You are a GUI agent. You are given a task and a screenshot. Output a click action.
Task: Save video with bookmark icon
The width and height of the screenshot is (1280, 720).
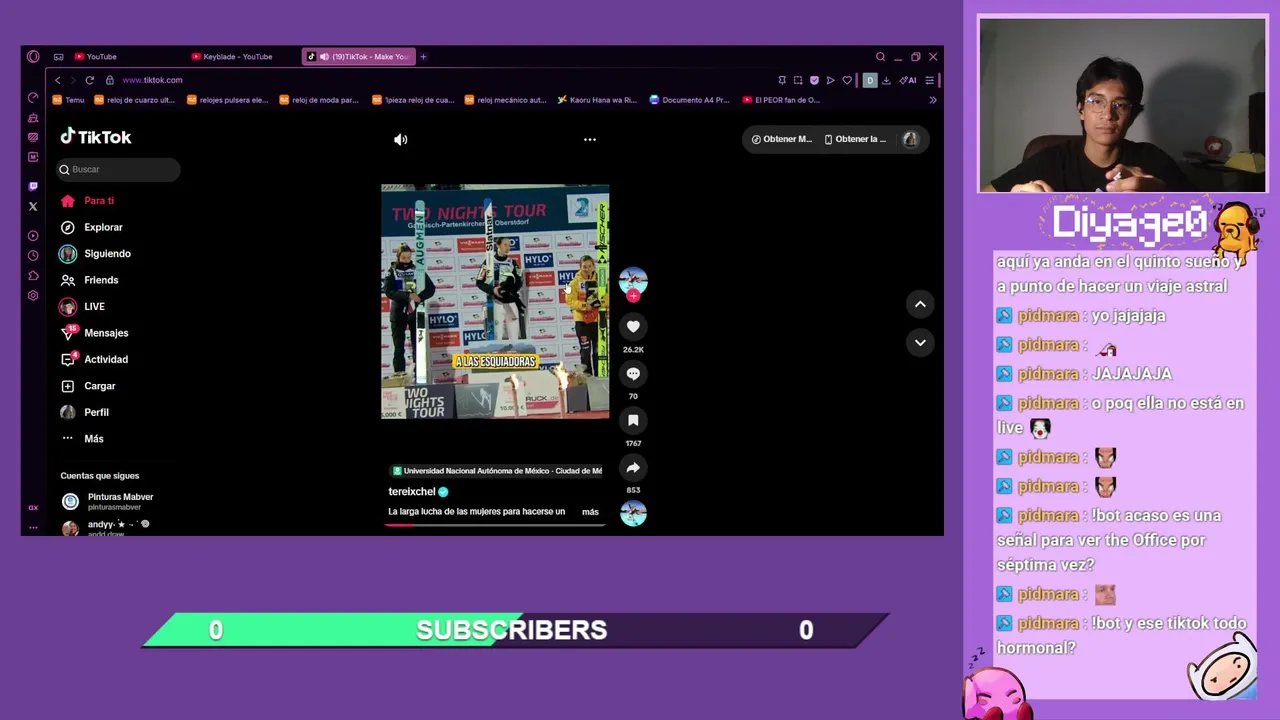pos(633,420)
